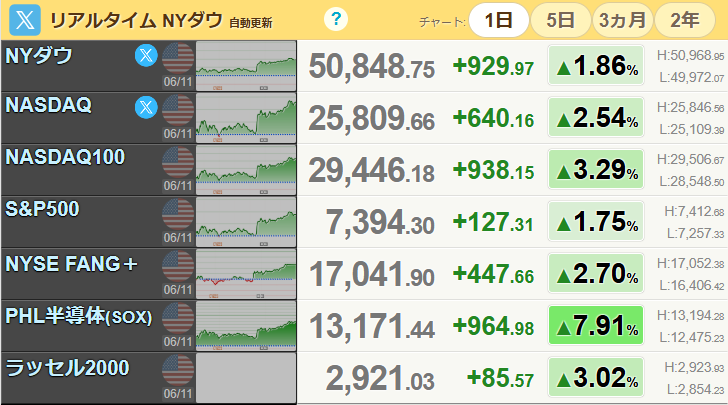Switch chart range to 5日
Image resolution: width=728 pixels, height=405 pixels.
[x=560, y=20]
